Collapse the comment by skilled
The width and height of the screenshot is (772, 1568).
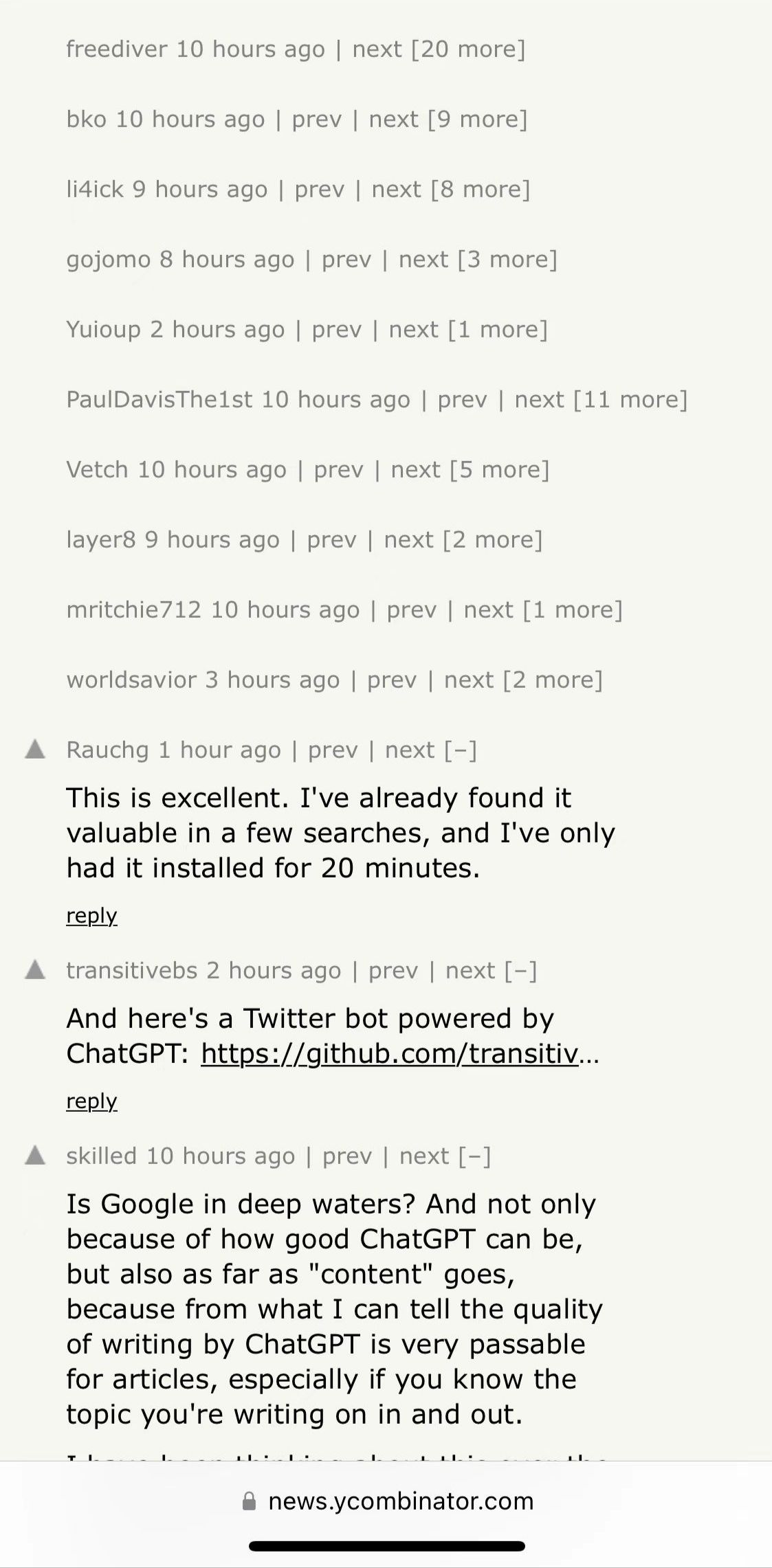tap(475, 1156)
